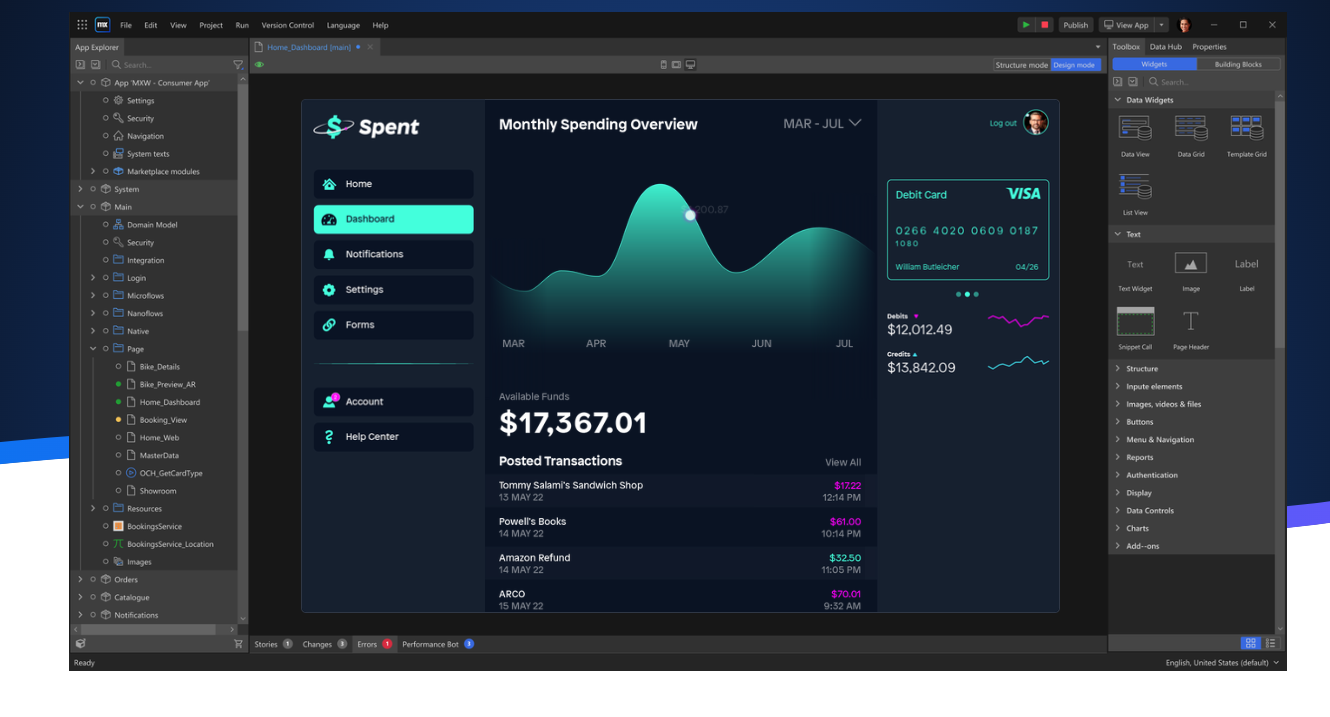Screen dimensions: 1330x717
Task: Expand the Charts toolbox section
Action: 1118,528
